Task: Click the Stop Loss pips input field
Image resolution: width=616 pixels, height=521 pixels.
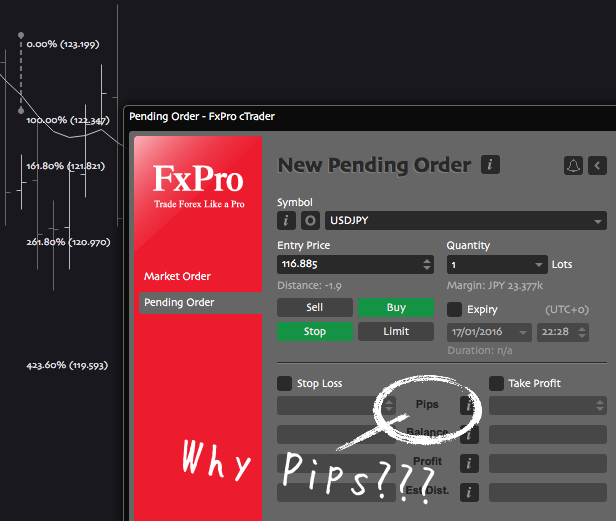Action: [336, 405]
